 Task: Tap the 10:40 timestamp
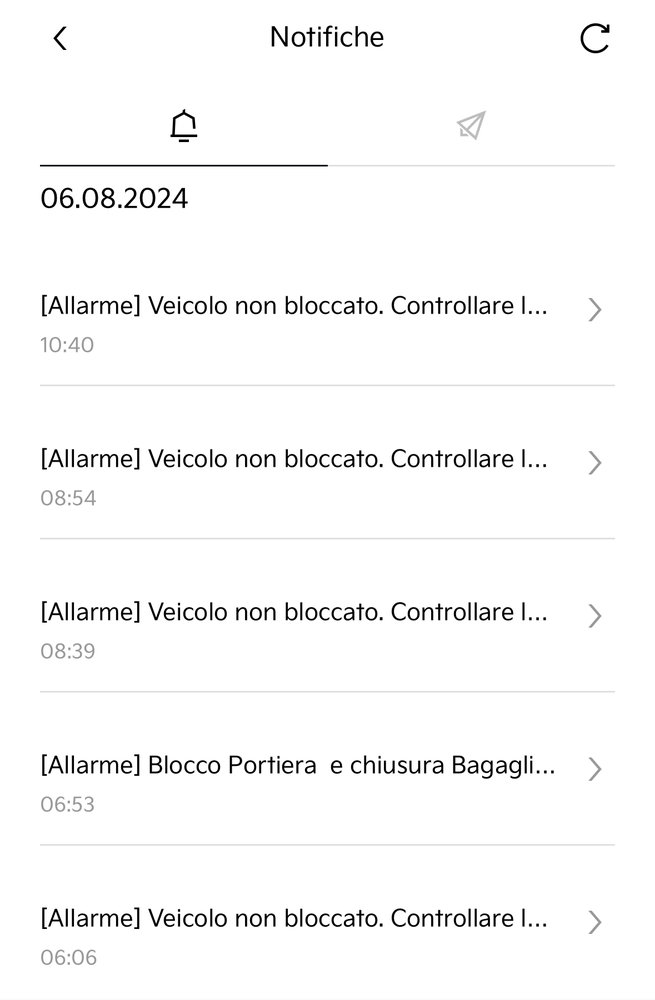(67, 345)
